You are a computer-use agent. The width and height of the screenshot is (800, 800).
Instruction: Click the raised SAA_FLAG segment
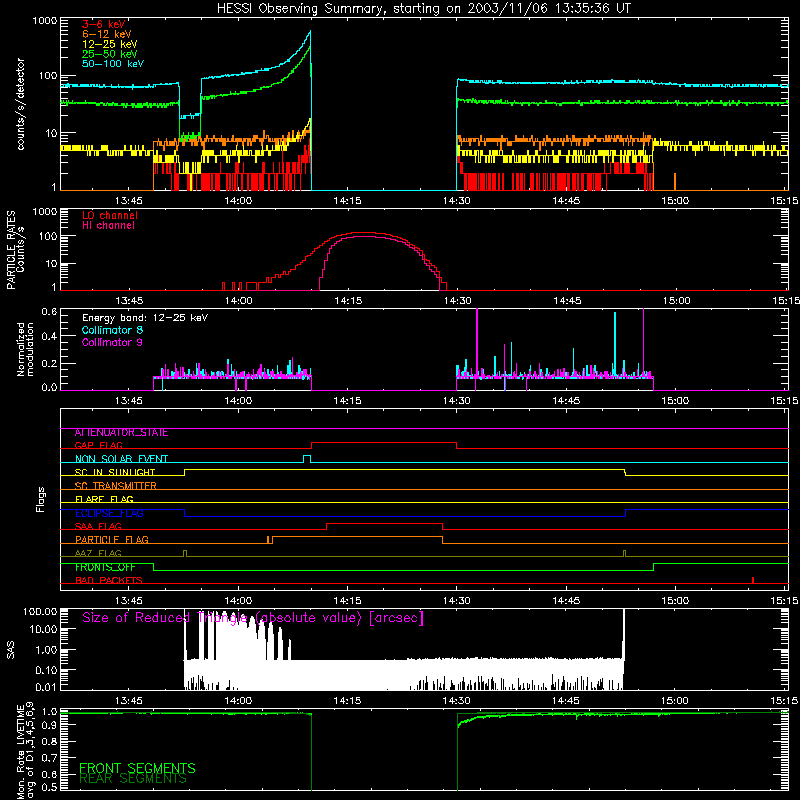point(384,524)
